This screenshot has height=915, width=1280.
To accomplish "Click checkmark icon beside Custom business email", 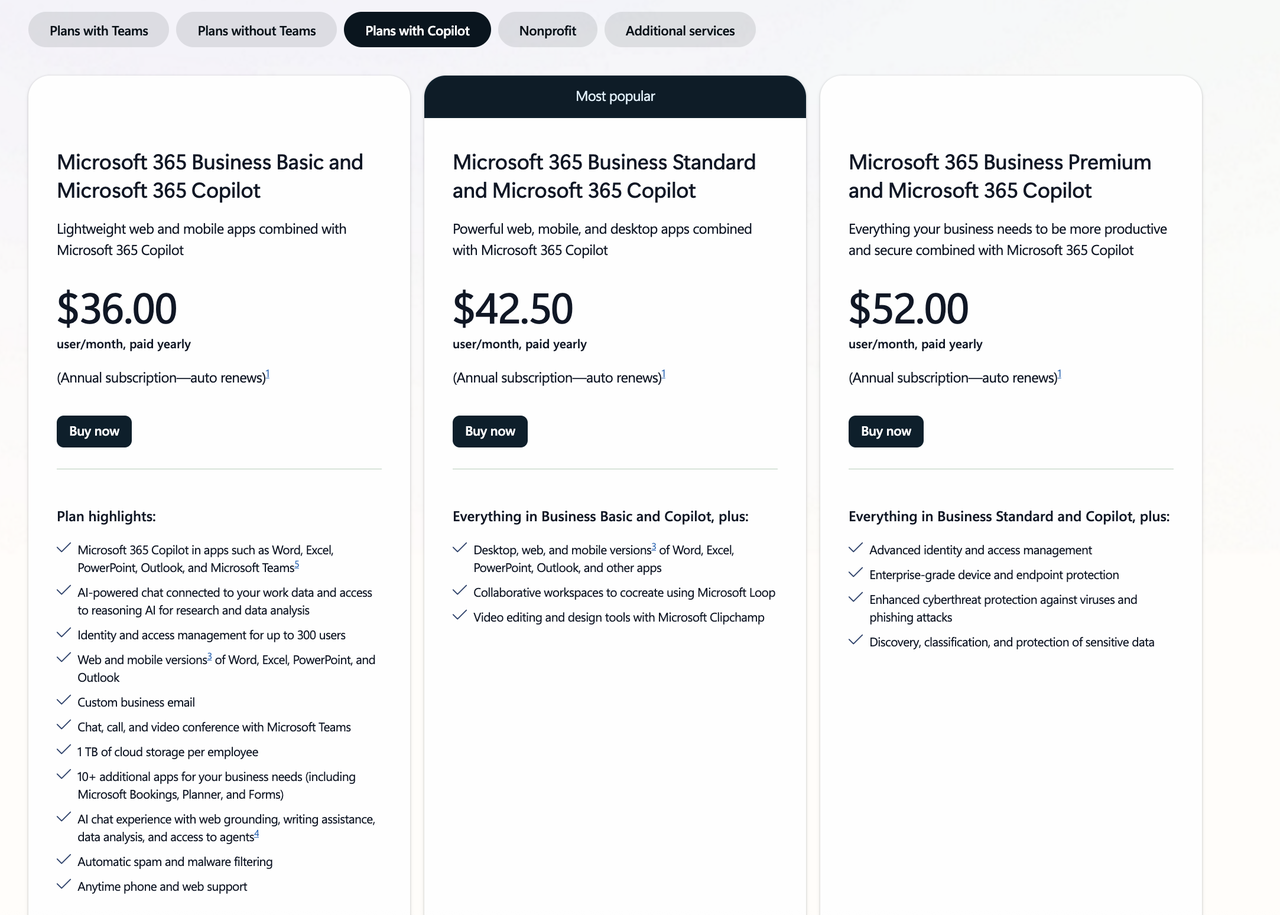I will coord(64,701).
